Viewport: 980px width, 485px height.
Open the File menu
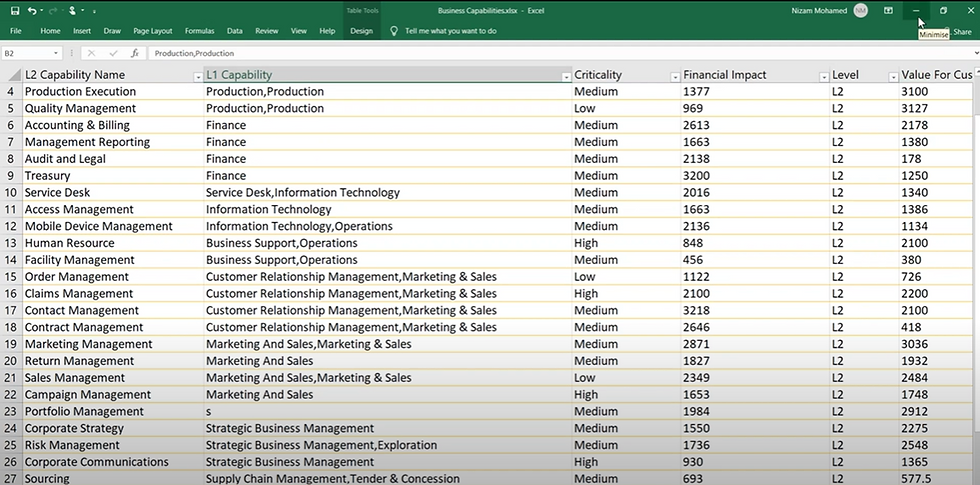coord(16,31)
